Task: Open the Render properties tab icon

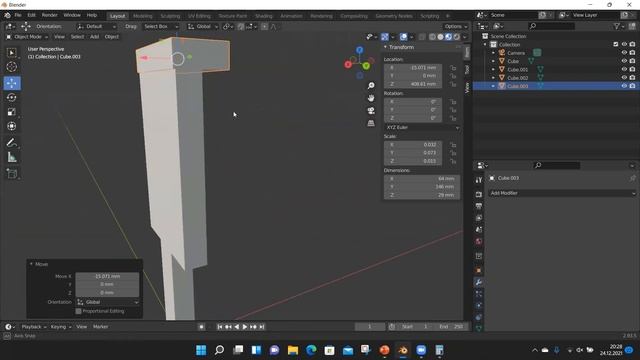Action: [479, 195]
